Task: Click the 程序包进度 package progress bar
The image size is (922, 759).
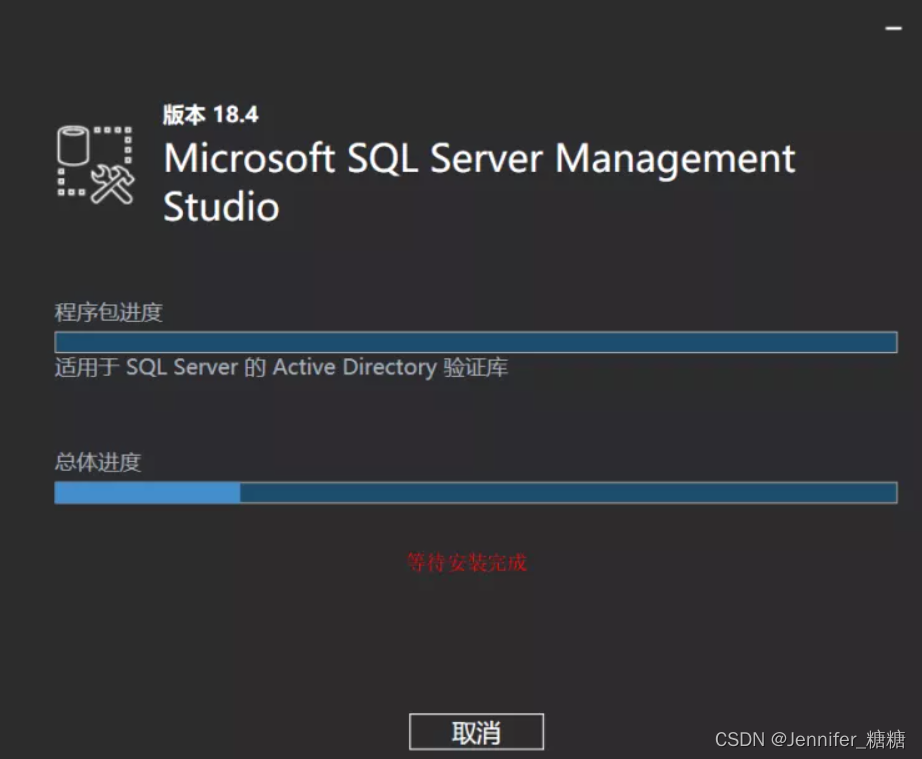Action: pyautogui.click(x=475, y=340)
